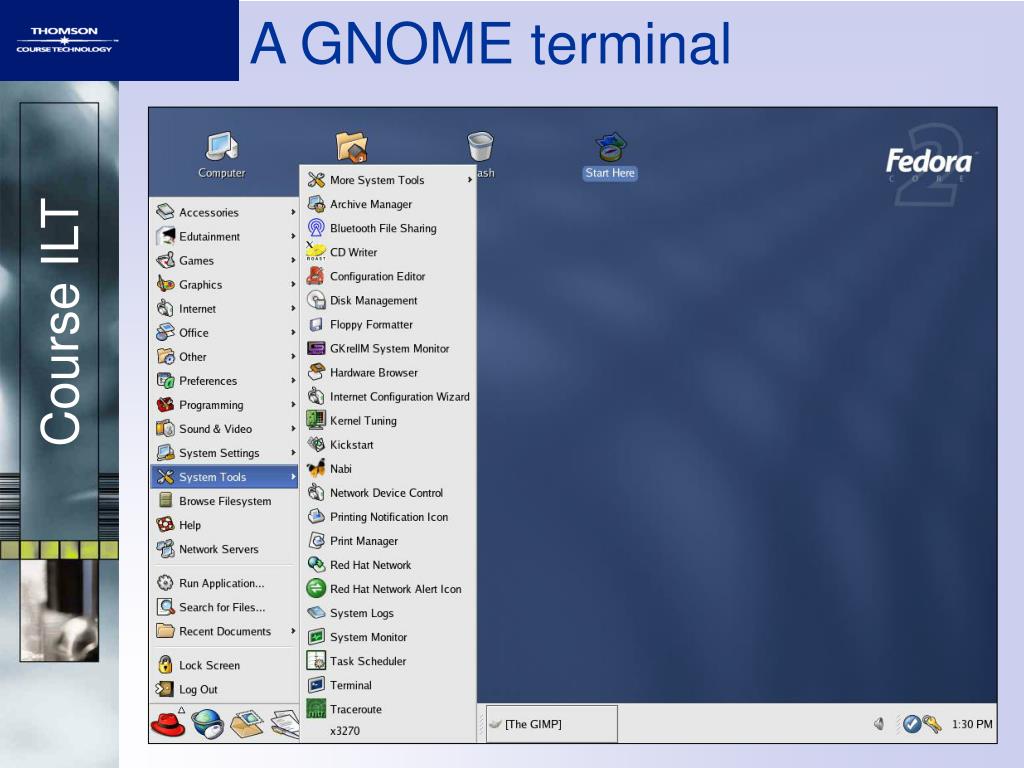
Task: Launch the office documents icon in panel
Action: 285,724
